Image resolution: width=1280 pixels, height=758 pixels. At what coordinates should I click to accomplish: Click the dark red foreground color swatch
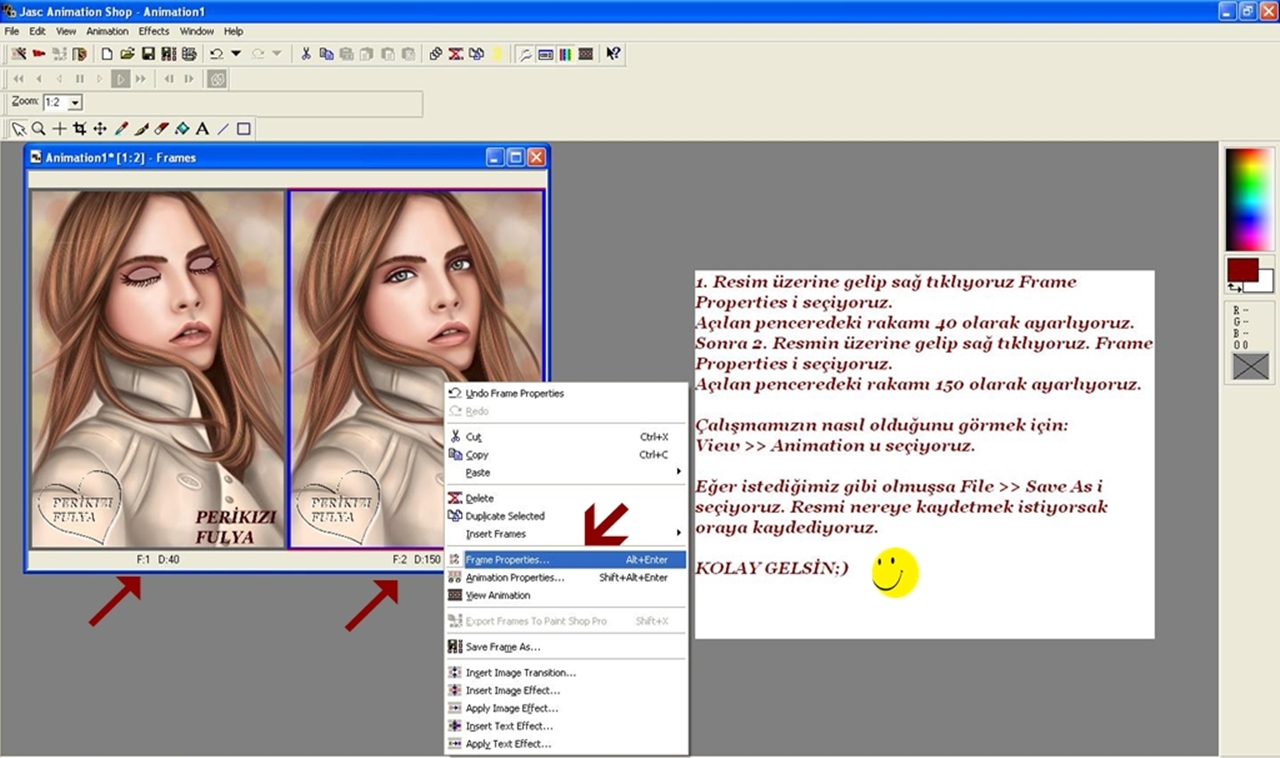[1240, 269]
